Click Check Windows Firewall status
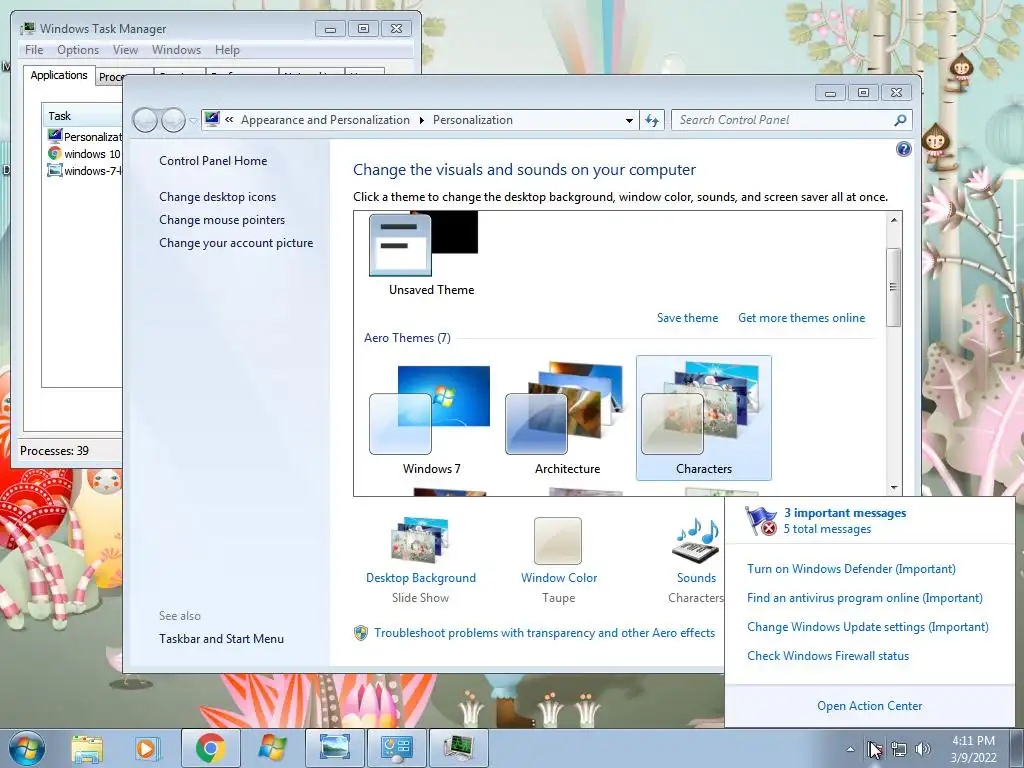The height and width of the screenshot is (768, 1024). [x=827, y=656]
